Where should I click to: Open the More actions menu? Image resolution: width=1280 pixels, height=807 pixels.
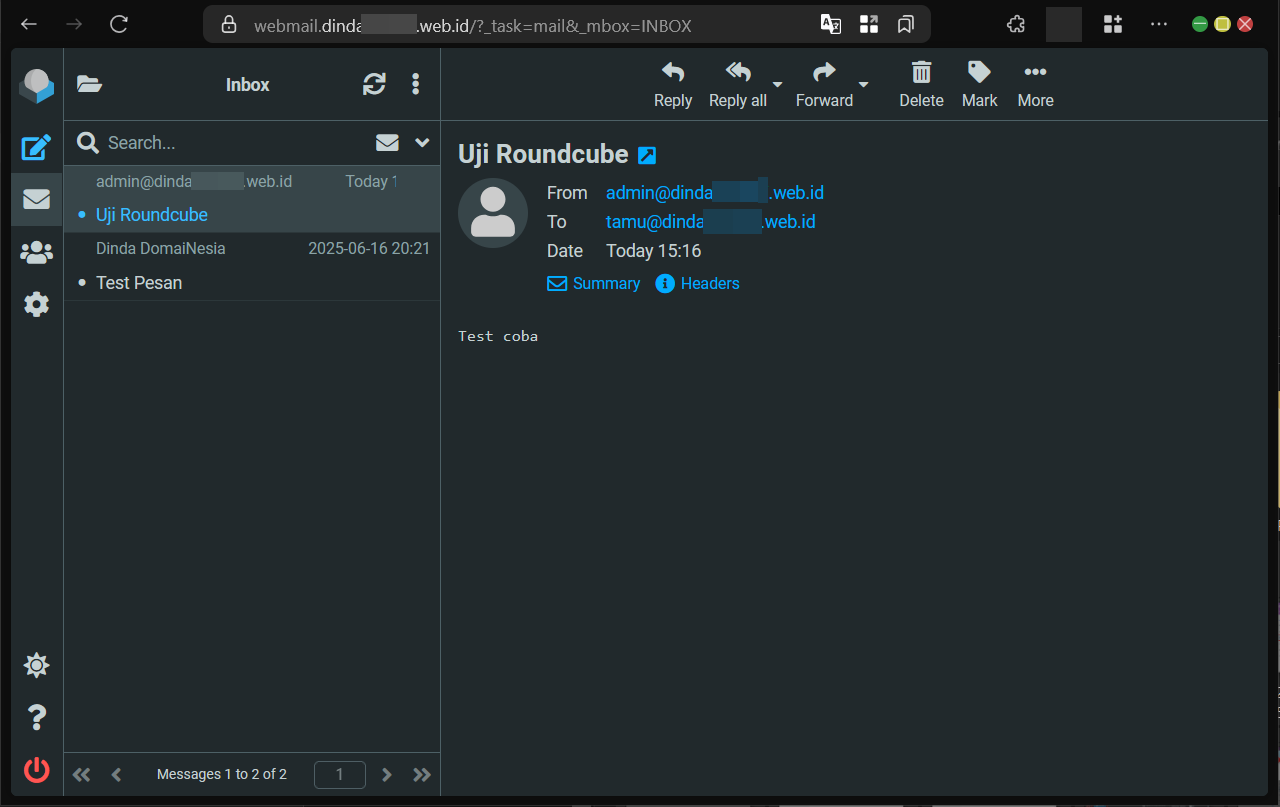1035,84
